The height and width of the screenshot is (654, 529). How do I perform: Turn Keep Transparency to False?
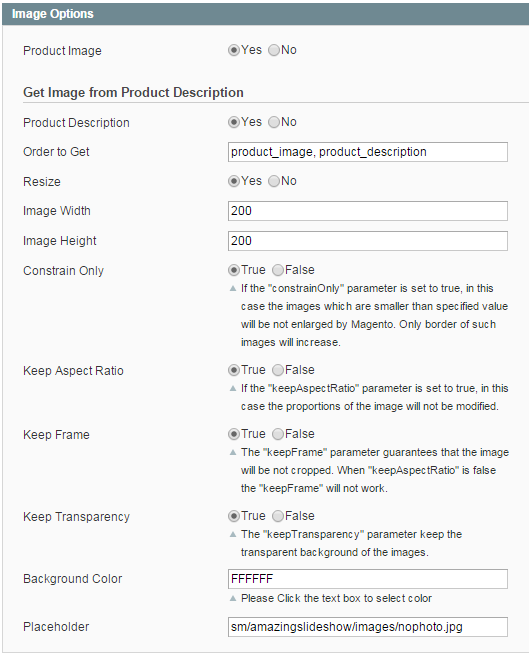278,516
